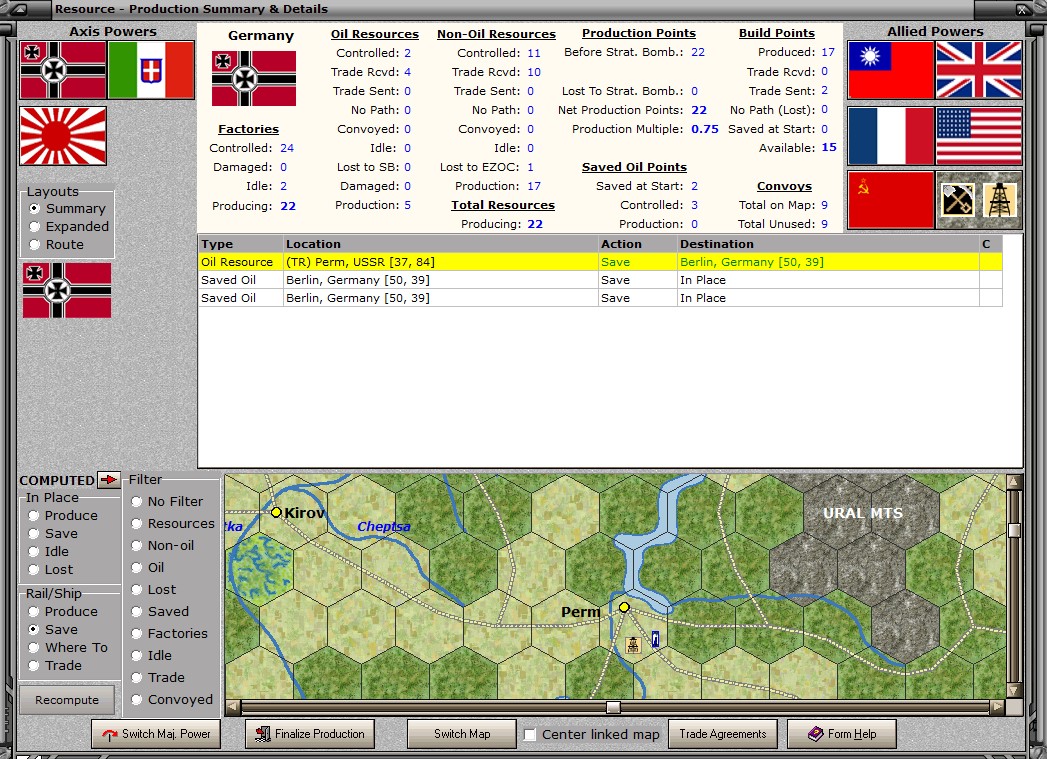Set filter to No Filter
Viewport: 1047px width, 759px height.
coord(167,501)
